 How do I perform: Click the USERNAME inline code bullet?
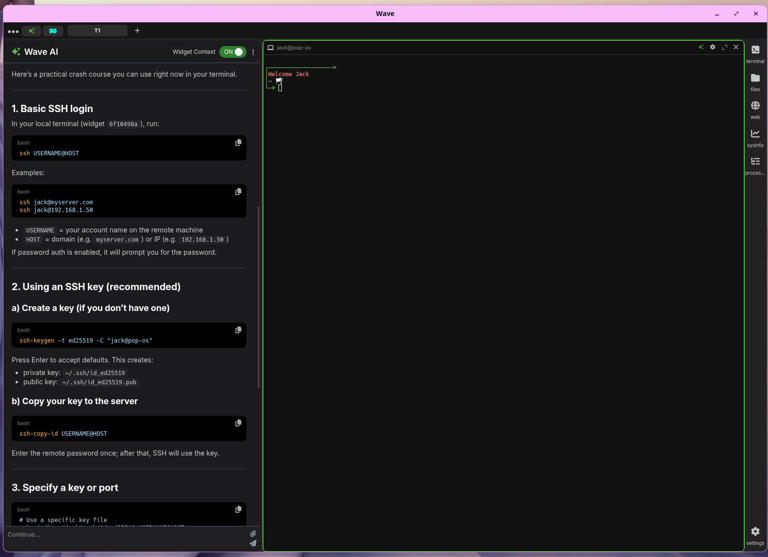40,230
